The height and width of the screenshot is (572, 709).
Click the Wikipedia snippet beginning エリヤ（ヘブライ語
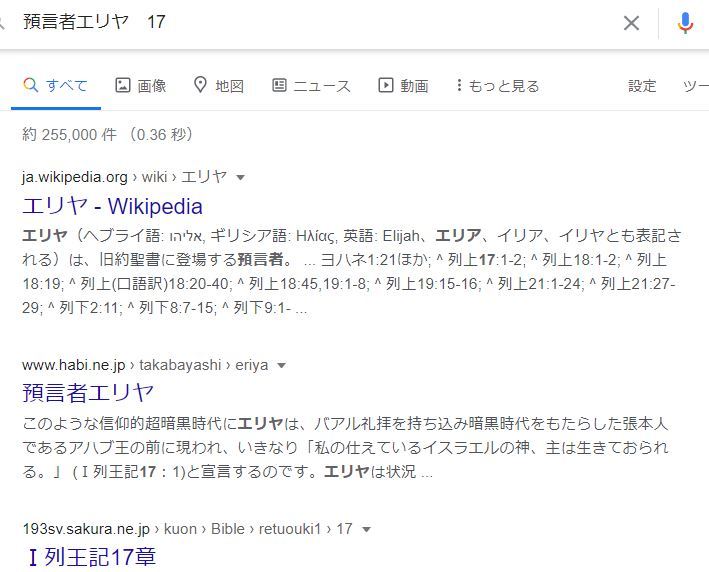pos(352,272)
